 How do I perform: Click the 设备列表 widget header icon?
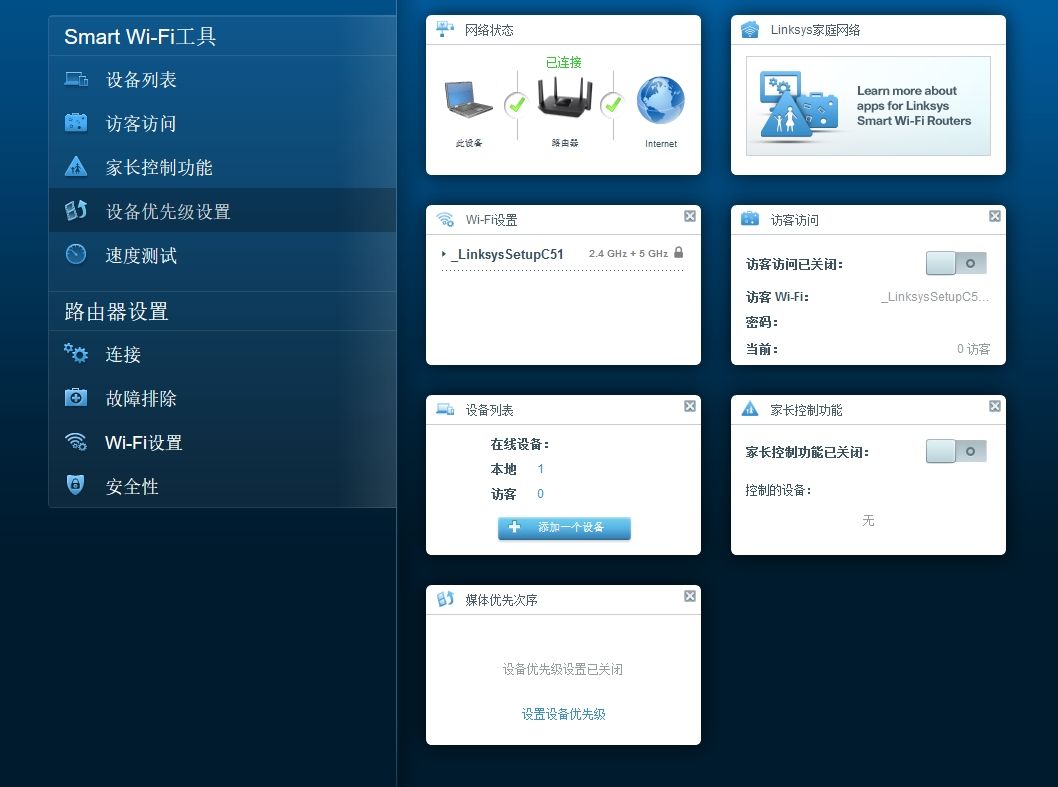[x=445, y=409]
